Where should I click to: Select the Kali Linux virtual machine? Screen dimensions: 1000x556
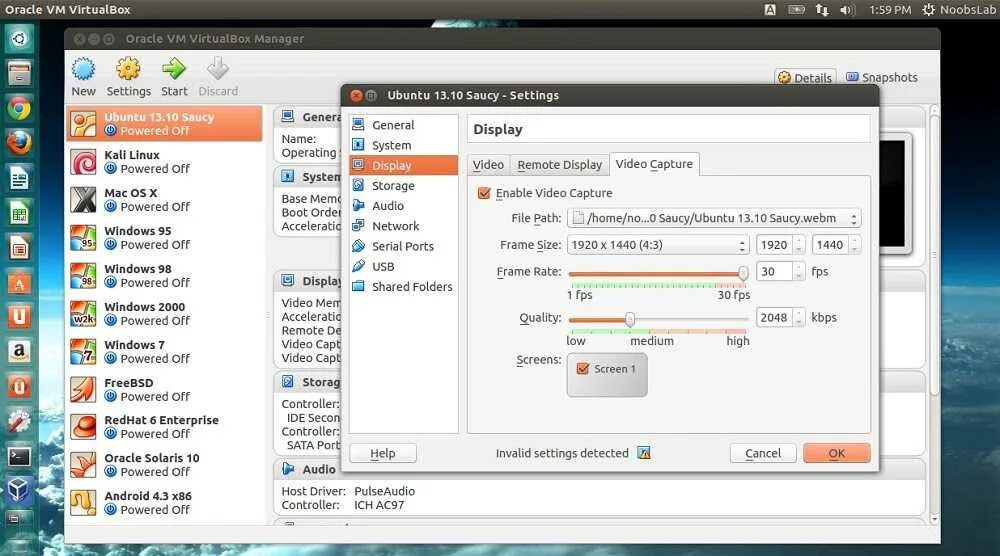click(165, 162)
